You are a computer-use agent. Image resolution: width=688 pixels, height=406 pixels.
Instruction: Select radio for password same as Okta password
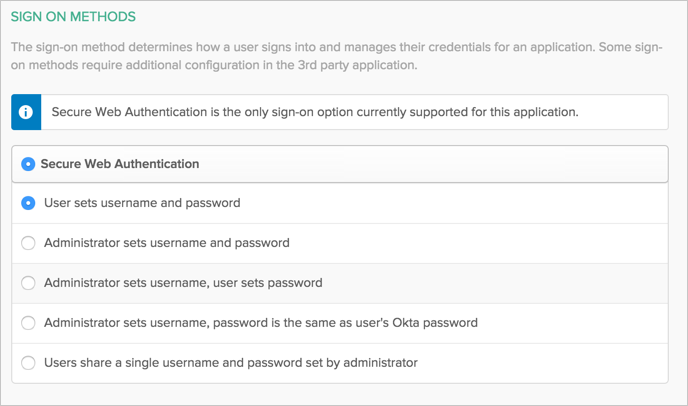tap(28, 323)
